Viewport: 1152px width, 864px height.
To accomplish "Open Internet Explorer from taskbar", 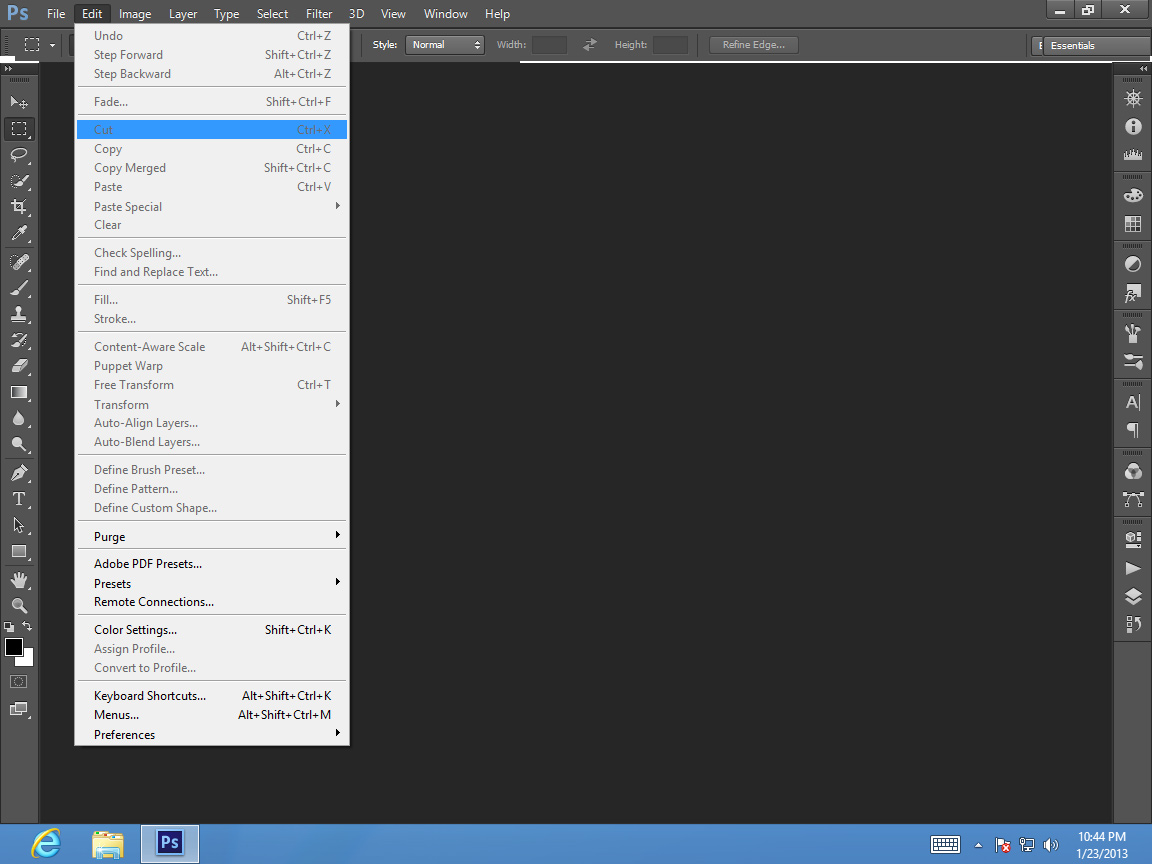I will 46,843.
